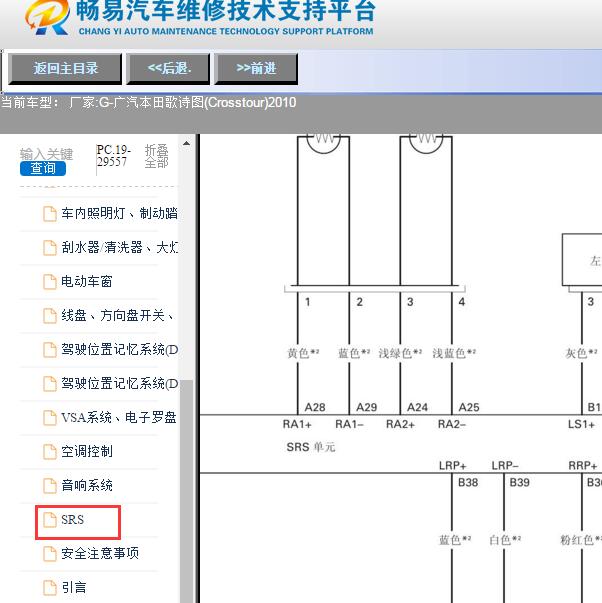Click the document icon beside 安全注意事项
This screenshot has height=603, width=602.
[x=50, y=554]
